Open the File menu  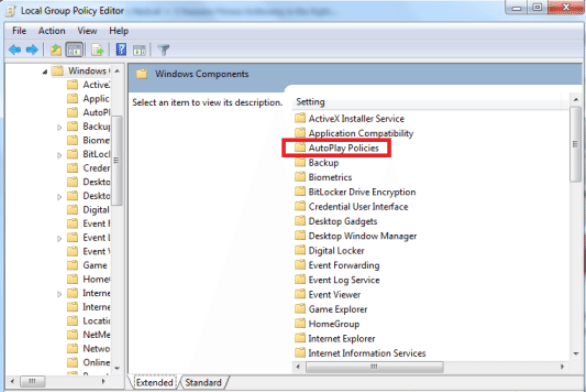(x=19, y=31)
